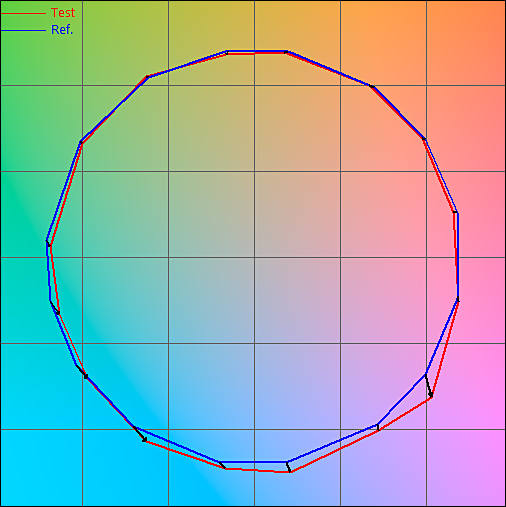
Task: Select the black shift vector at bottom edge
Action: (x=288, y=467)
